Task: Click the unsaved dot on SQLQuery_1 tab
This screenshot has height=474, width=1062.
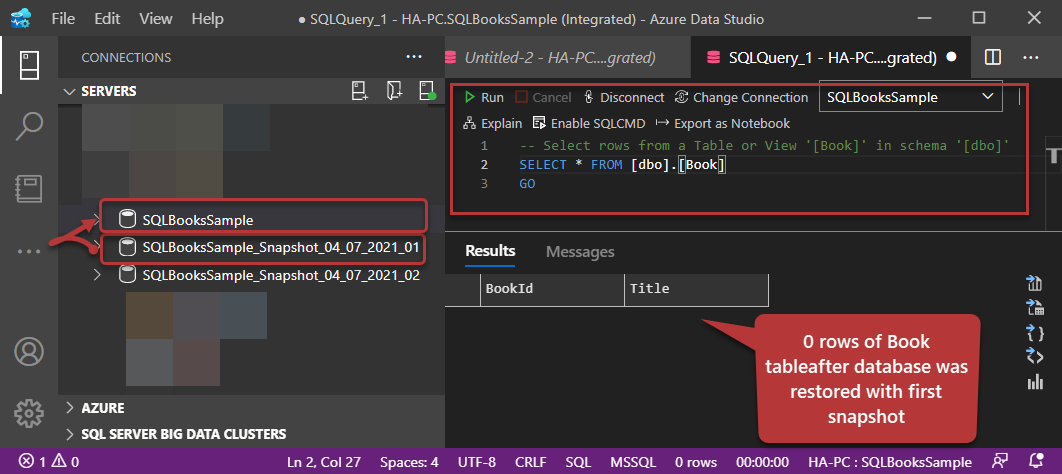Action: coord(951,58)
